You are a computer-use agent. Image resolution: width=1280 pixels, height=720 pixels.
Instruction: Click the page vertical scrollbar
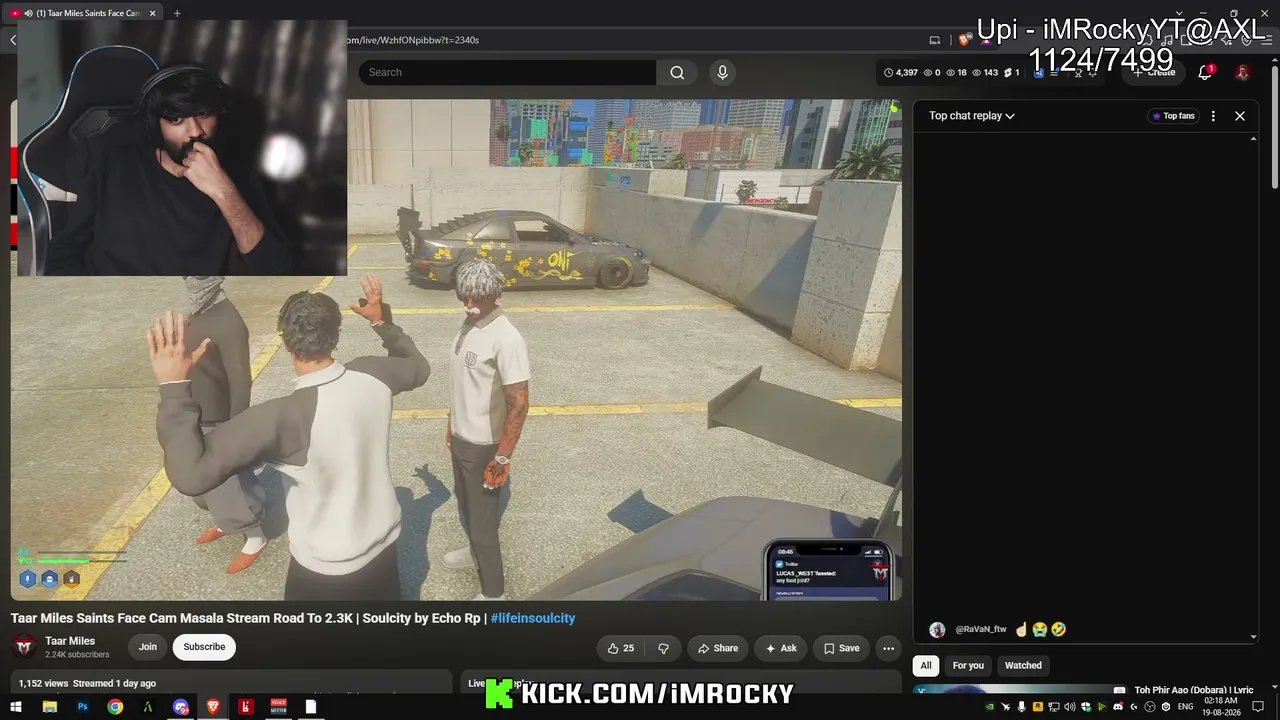click(x=1275, y=125)
